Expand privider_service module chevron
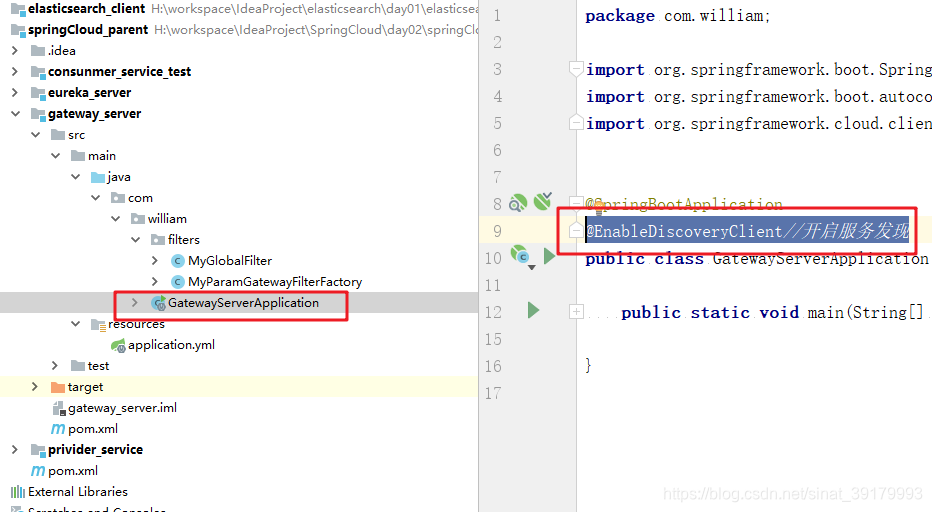This screenshot has height=512, width=932. click(15, 450)
